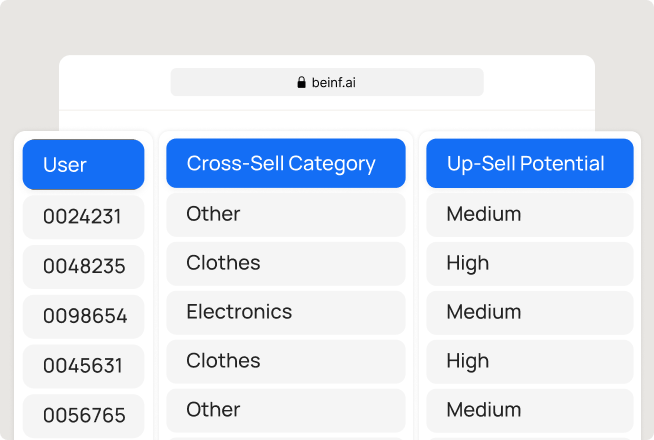The height and width of the screenshot is (440, 654).
Task: Select the Clothes category for user 0045631
Action: click(285, 361)
